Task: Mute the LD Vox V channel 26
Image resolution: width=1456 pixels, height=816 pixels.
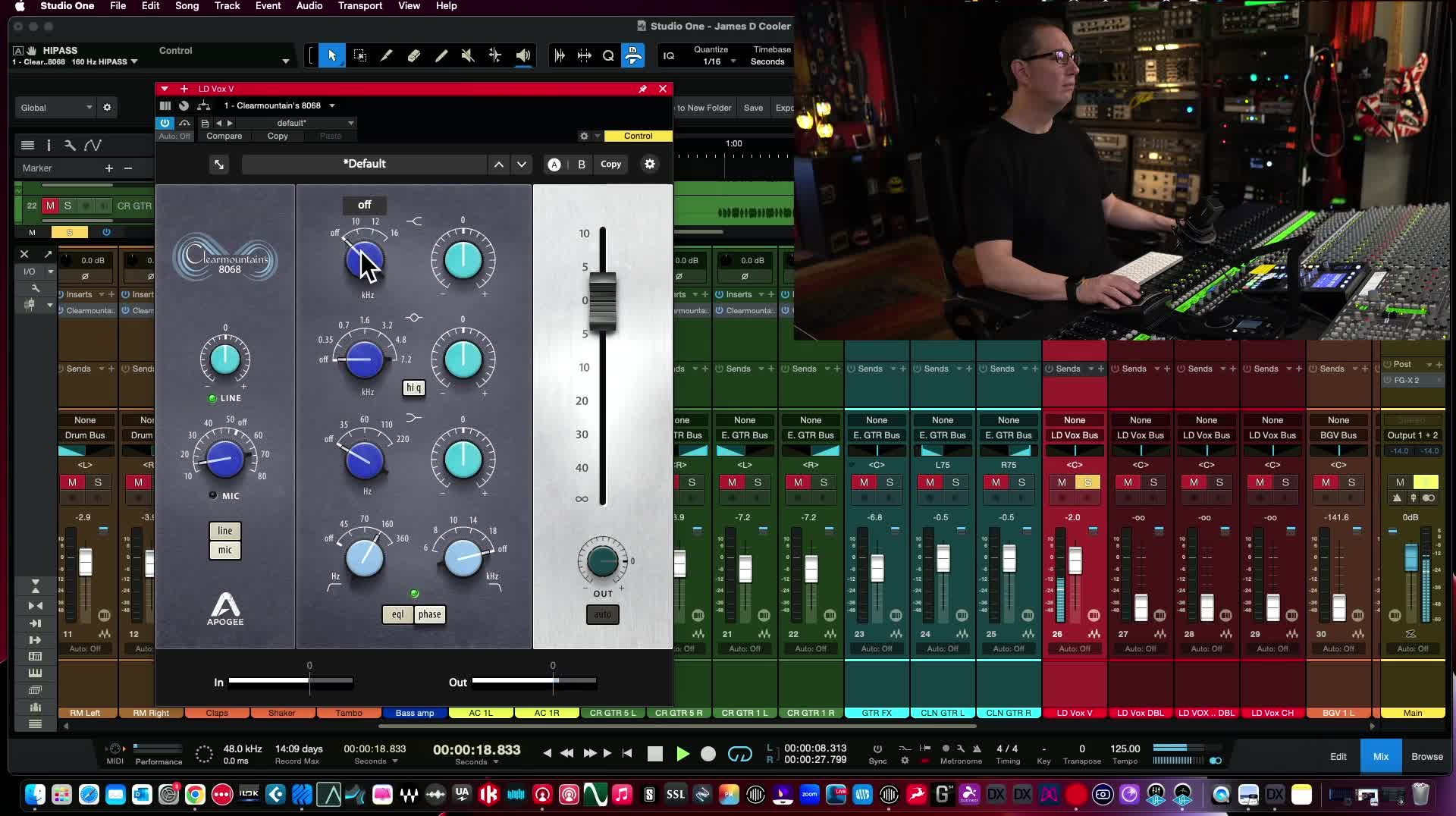Action: pyautogui.click(x=1062, y=482)
